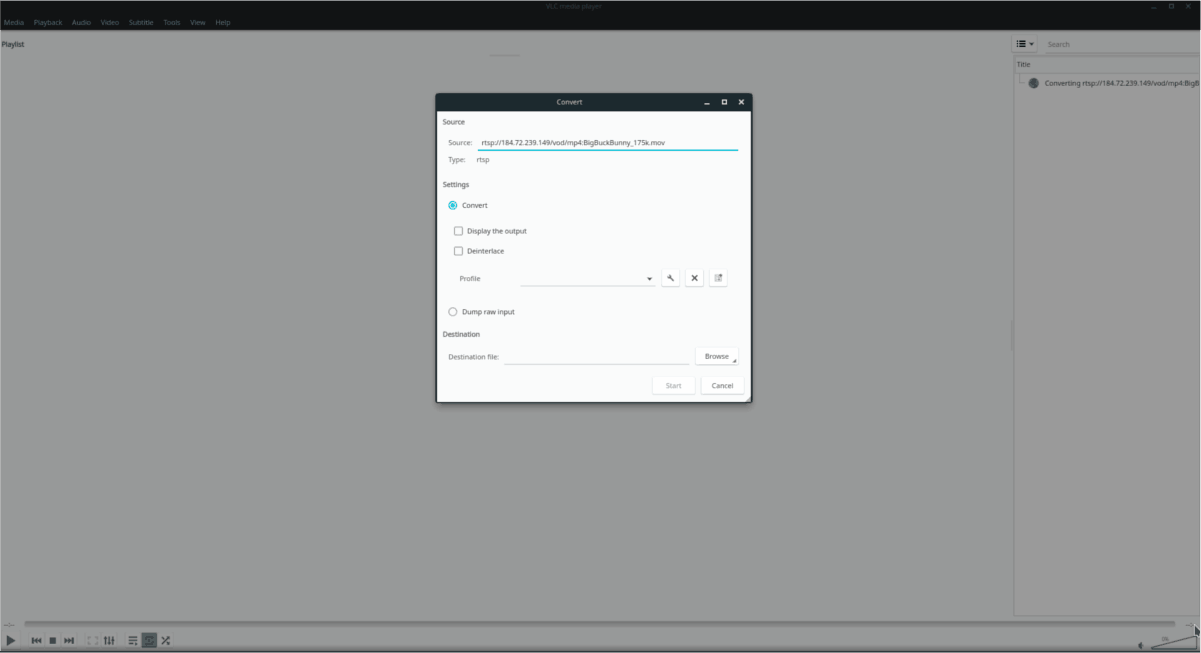Select the Converting rtsp playlist item
Screen dimensions: 1201x653
1114,83
